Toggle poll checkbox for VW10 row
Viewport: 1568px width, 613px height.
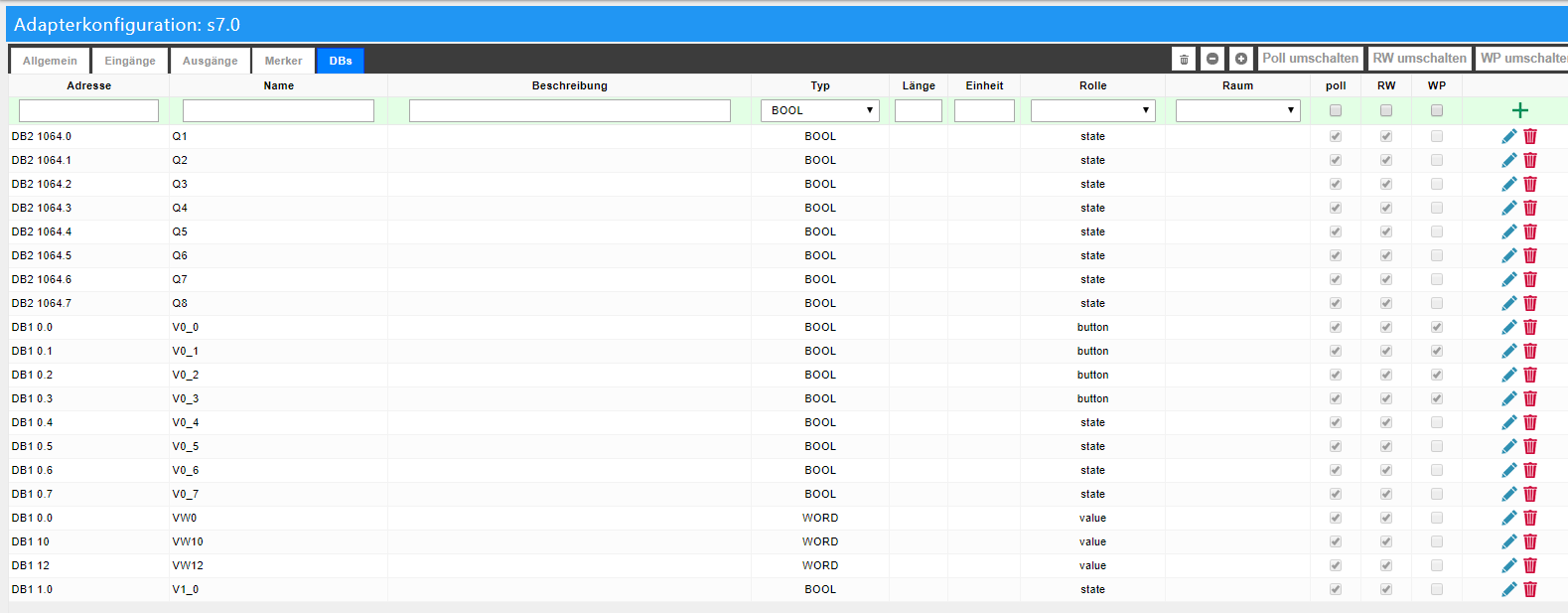click(x=1336, y=541)
